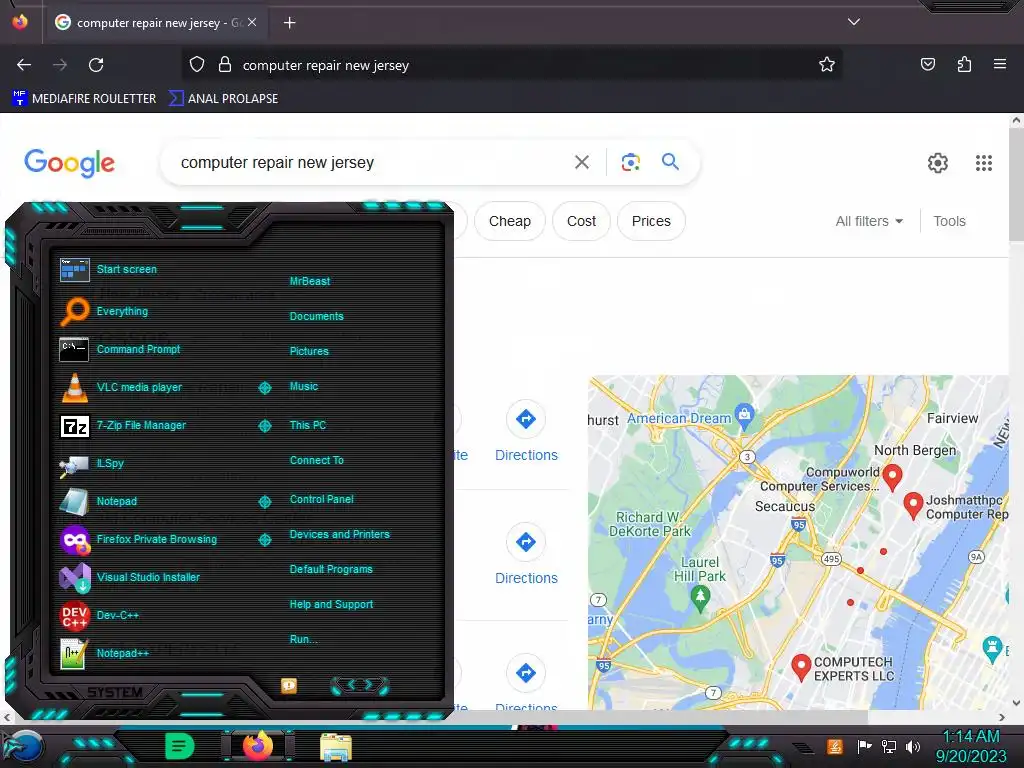Open Notepad++ icon
The height and width of the screenshot is (768, 1024).
(x=73, y=653)
